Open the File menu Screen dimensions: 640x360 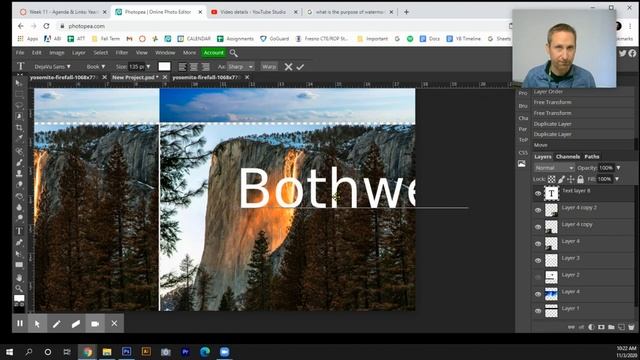pyautogui.click(x=20, y=53)
